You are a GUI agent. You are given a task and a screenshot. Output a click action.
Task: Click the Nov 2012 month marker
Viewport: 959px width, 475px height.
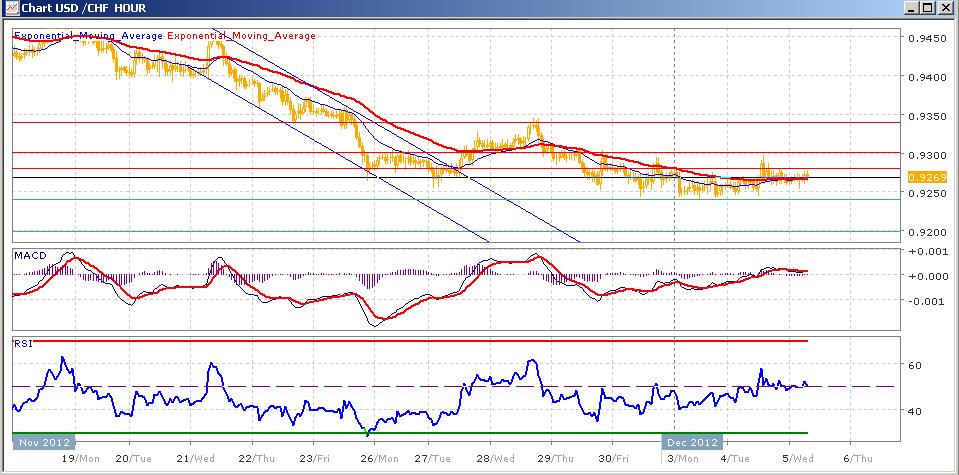(43, 441)
